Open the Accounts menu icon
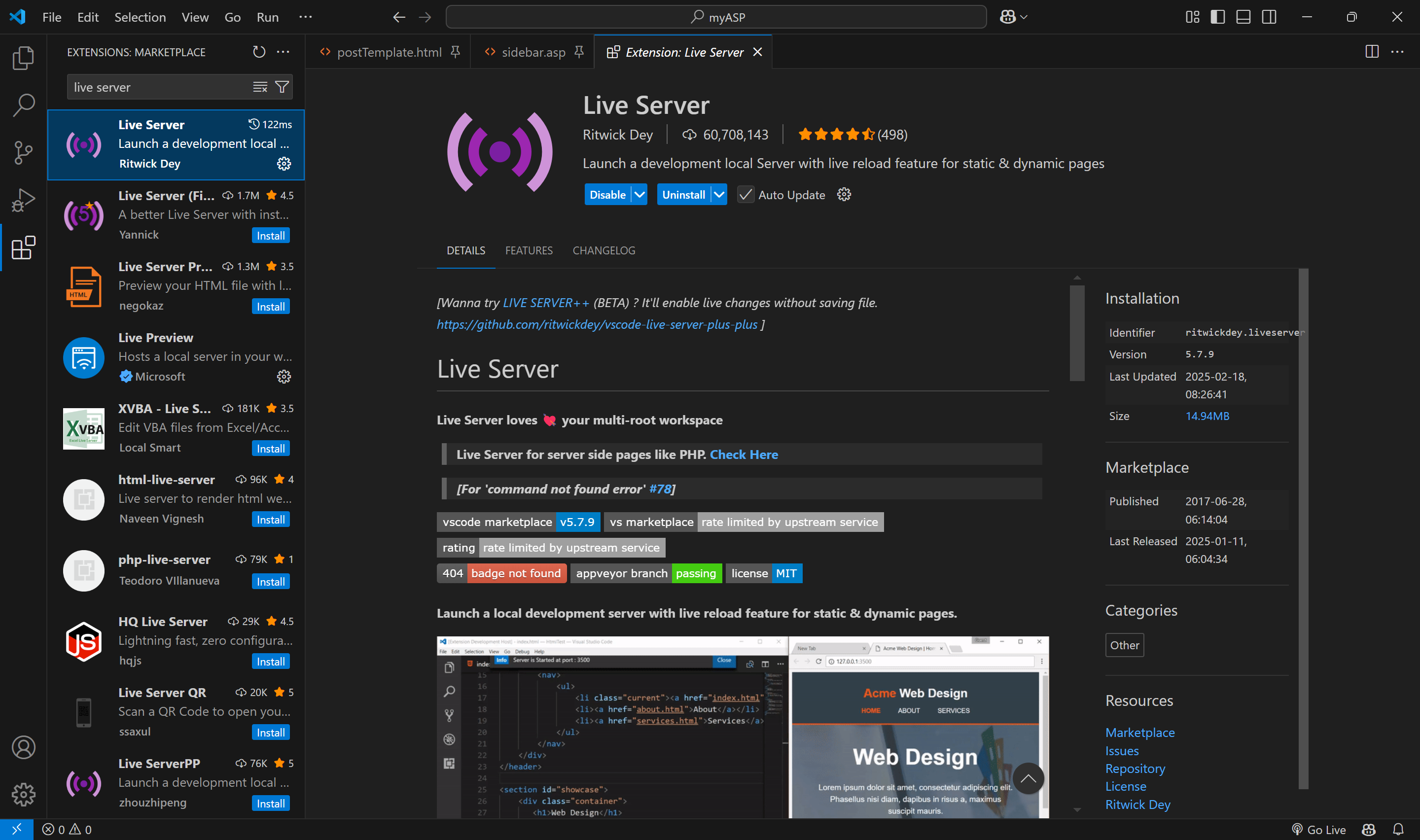This screenshot has width=1420, height=840. 23,747
